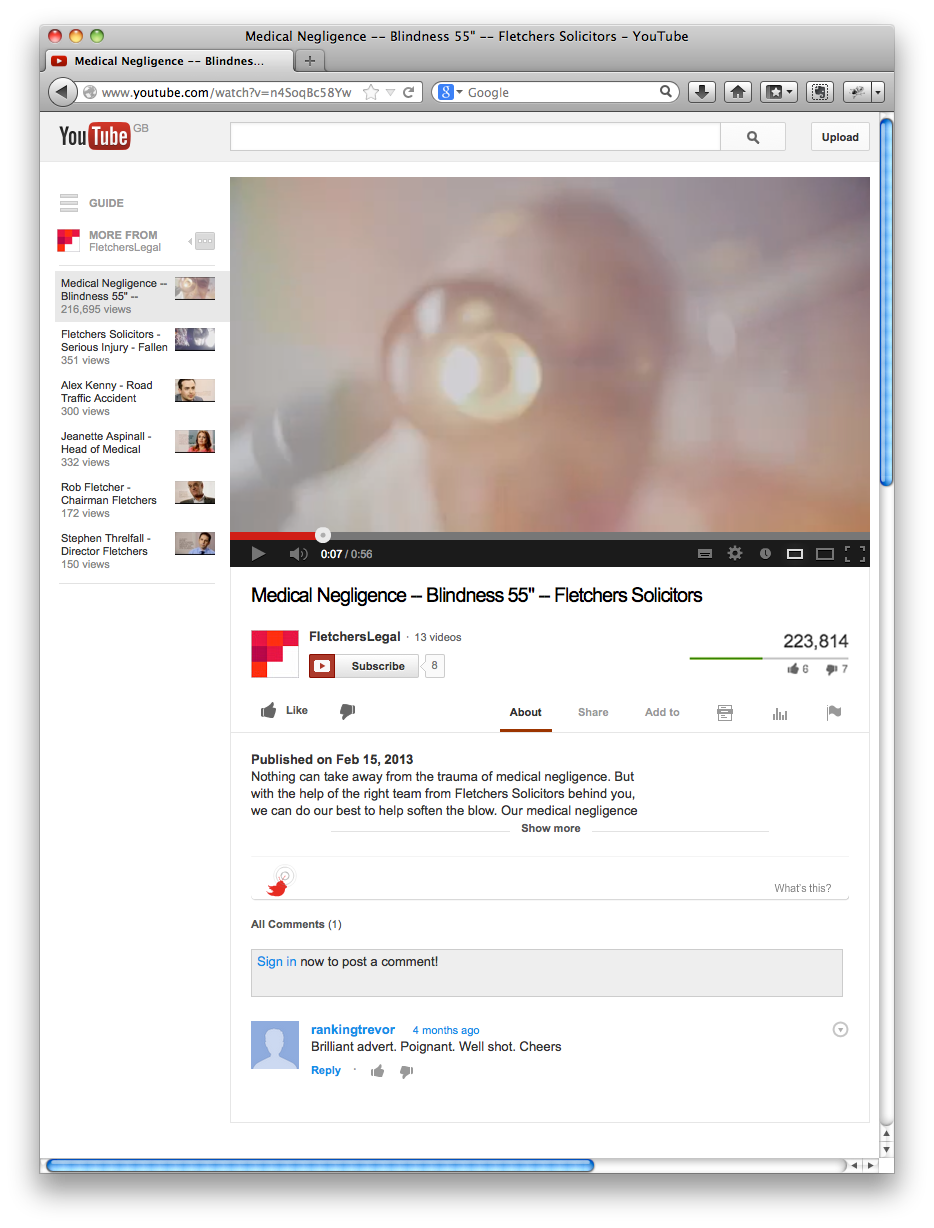The height and width of the screenshot is (1228, 934).
Task: Reload the page
Action: click(x=409, y=92)
